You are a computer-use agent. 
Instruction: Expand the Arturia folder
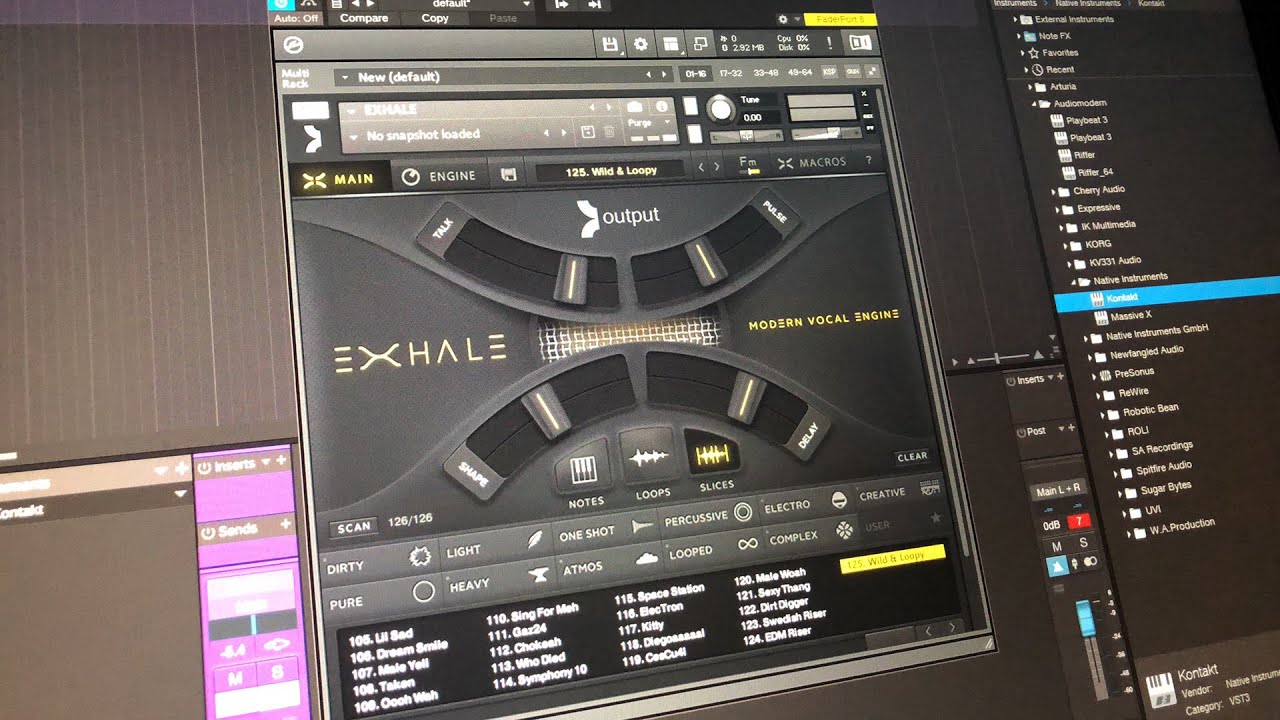1029,87
